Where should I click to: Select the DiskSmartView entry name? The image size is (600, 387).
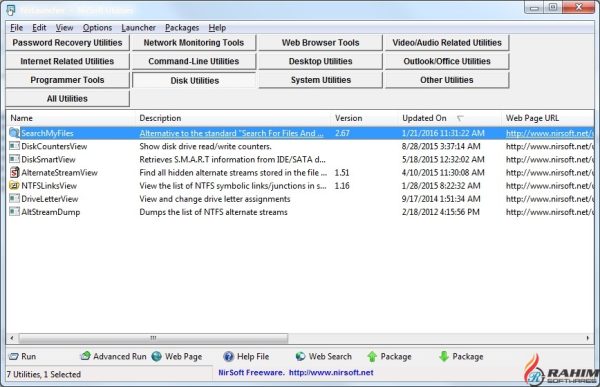pyautogui.click(x=48, y=159)
